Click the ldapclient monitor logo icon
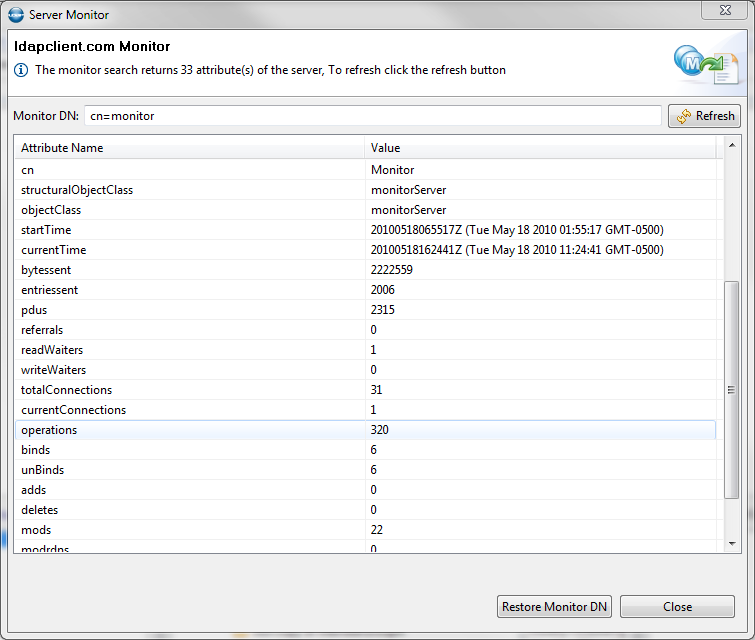Viewport: 755px width, 640px height. (706, 67)
